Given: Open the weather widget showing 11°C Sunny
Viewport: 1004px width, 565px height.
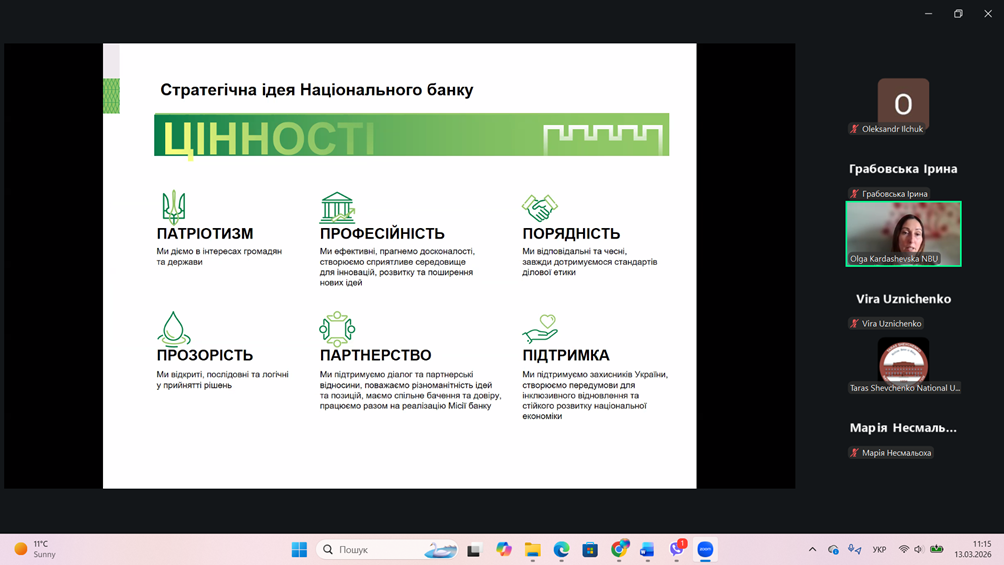Looking at the screenshot, I should (x=36, y=549).
